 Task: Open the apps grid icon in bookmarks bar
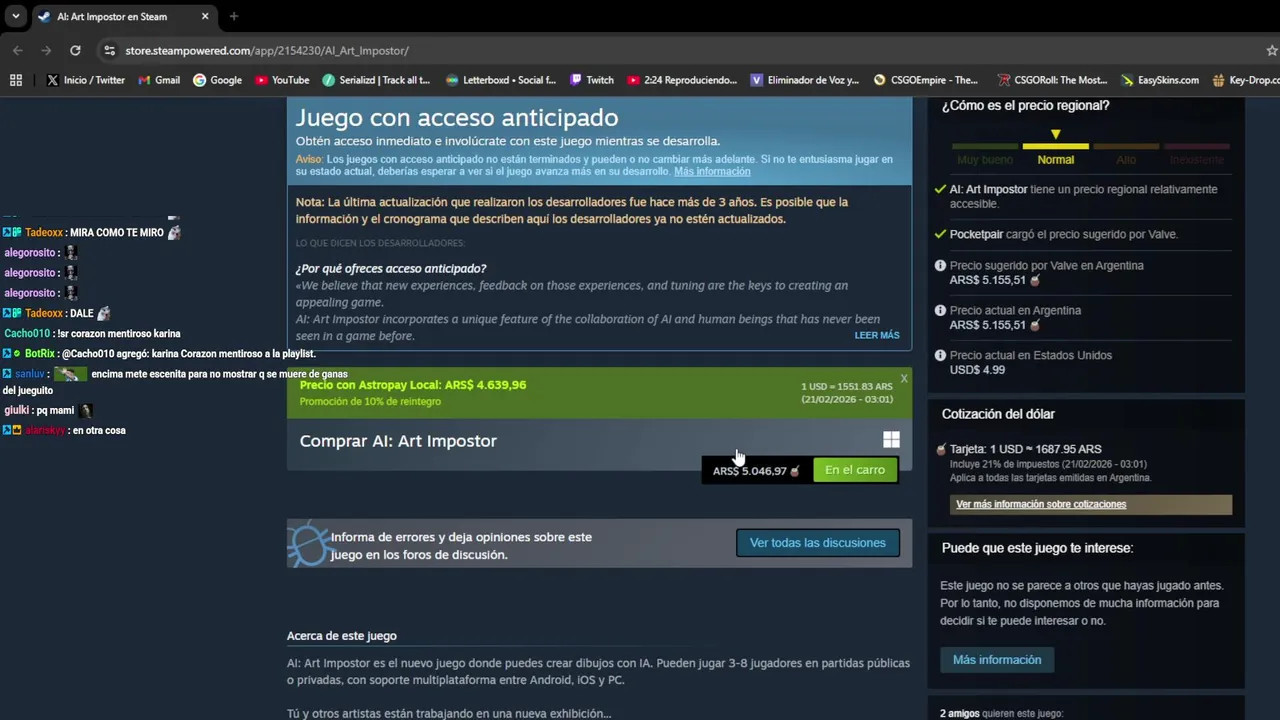(x=16, y=80)
